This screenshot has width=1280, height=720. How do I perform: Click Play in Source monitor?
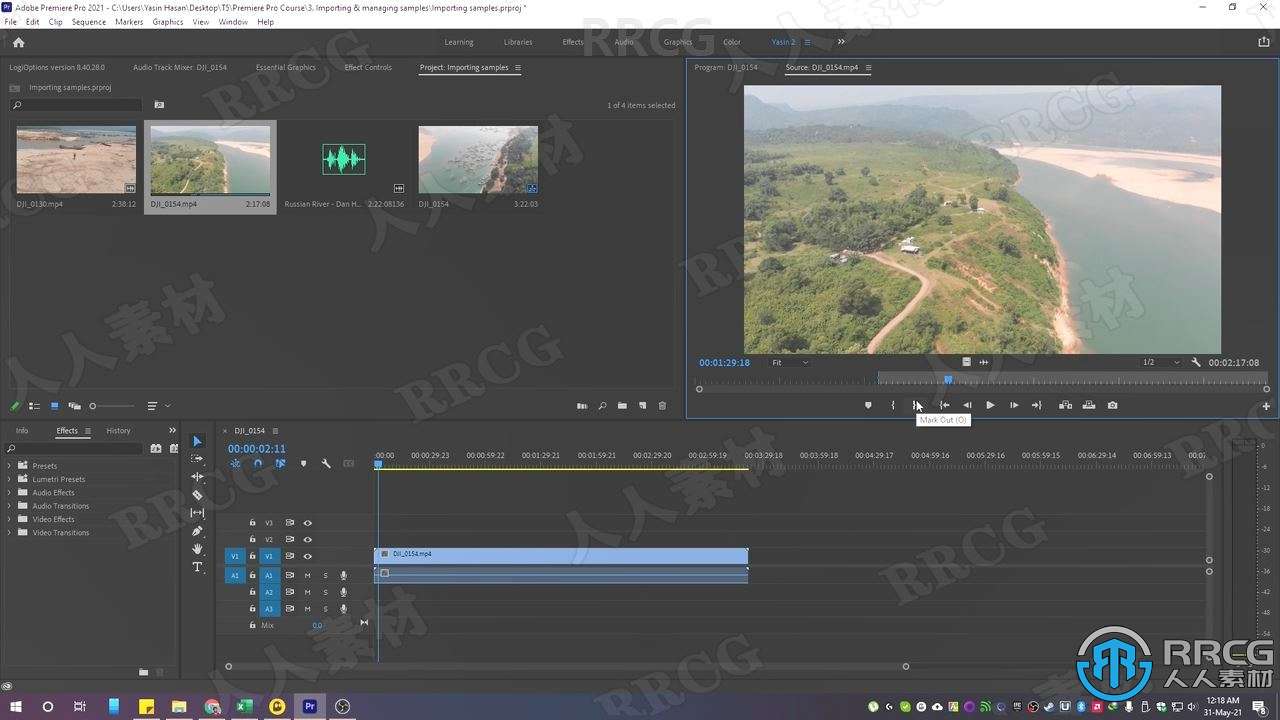(990, 405)
